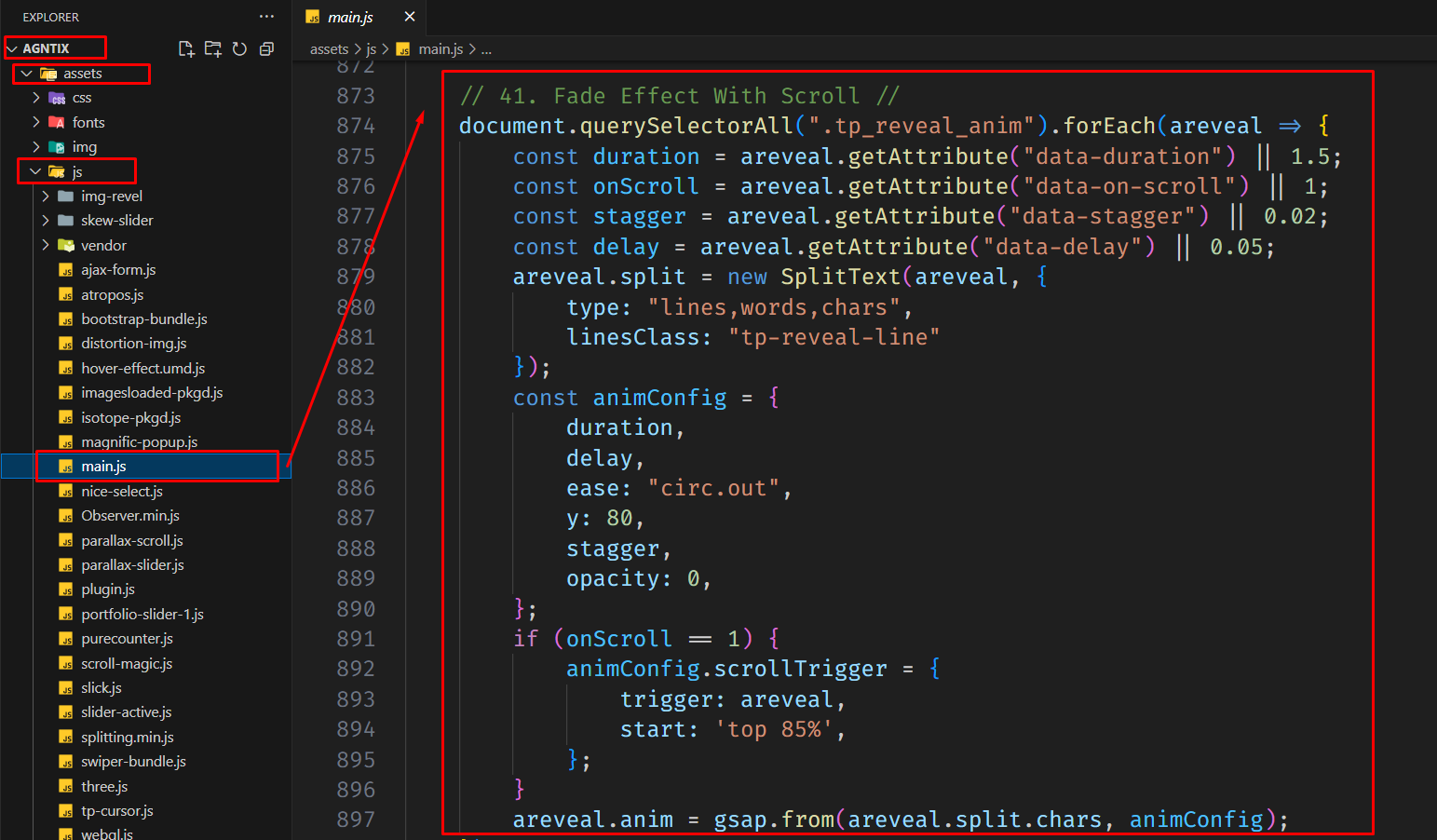Close the main.js editor tab
The image size is (1437, 840).
tap(409, 17)
